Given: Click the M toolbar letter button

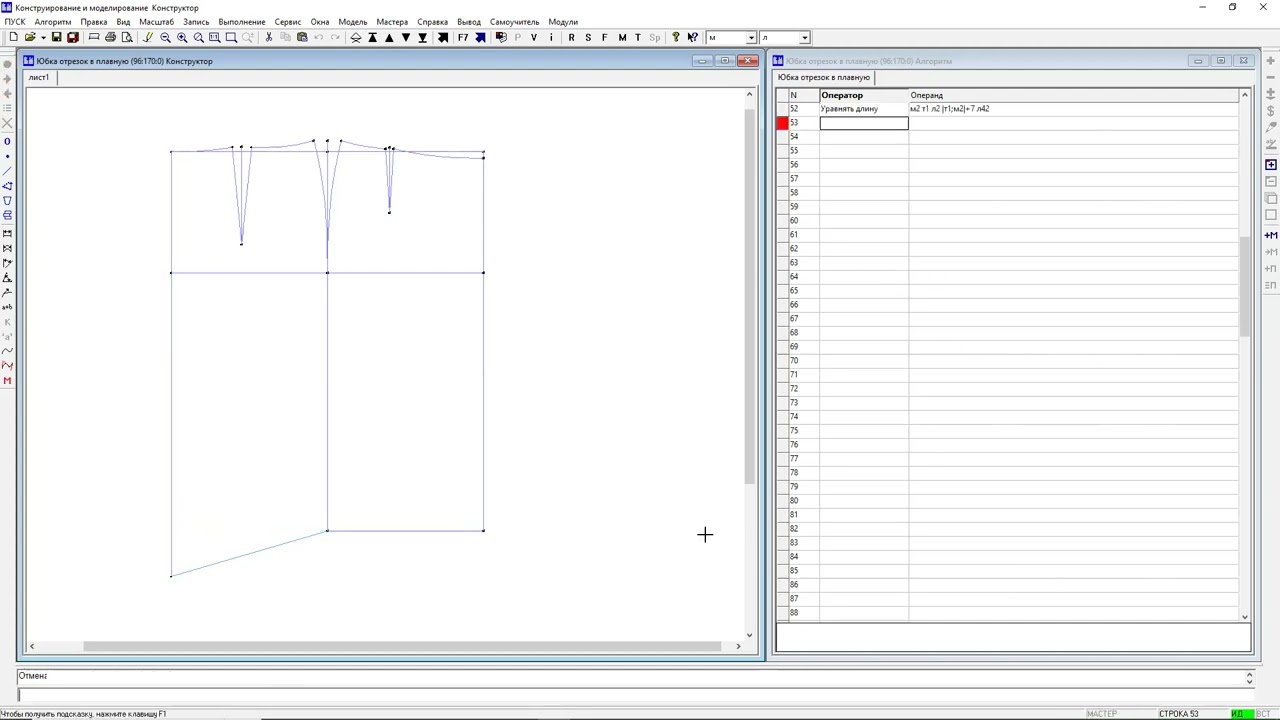Looking at the screenshot, I should 622,37.
